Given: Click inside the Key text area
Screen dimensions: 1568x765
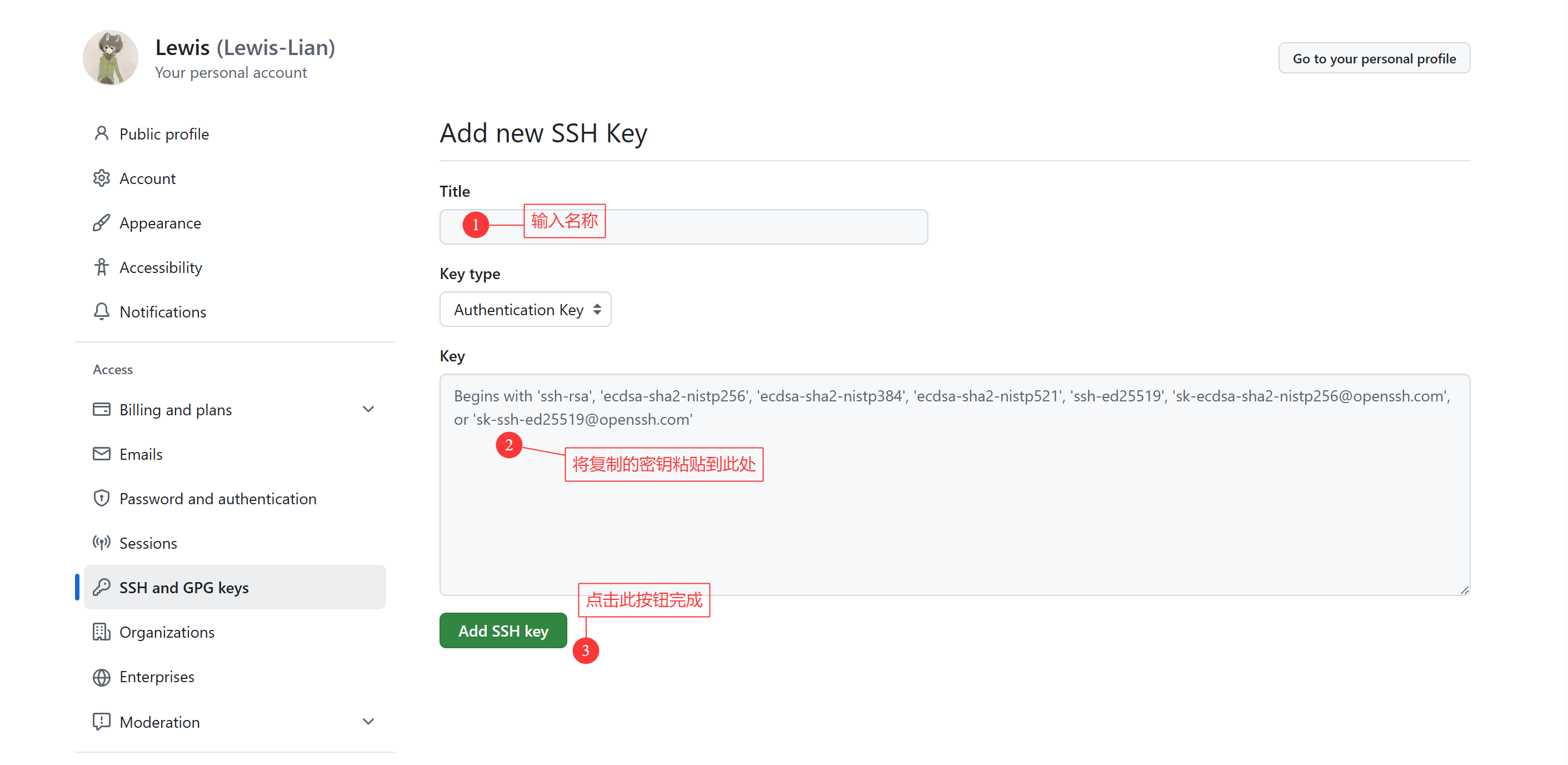Looking at the screenshot, I should tap(955, 484).
